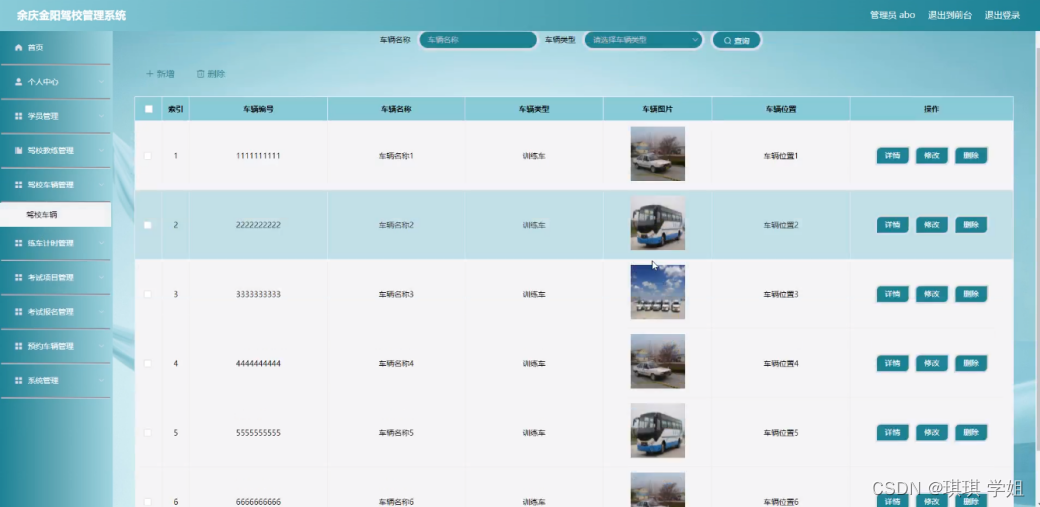
Task: Click the 车辆编号 column header
Action: pos(258,109)
